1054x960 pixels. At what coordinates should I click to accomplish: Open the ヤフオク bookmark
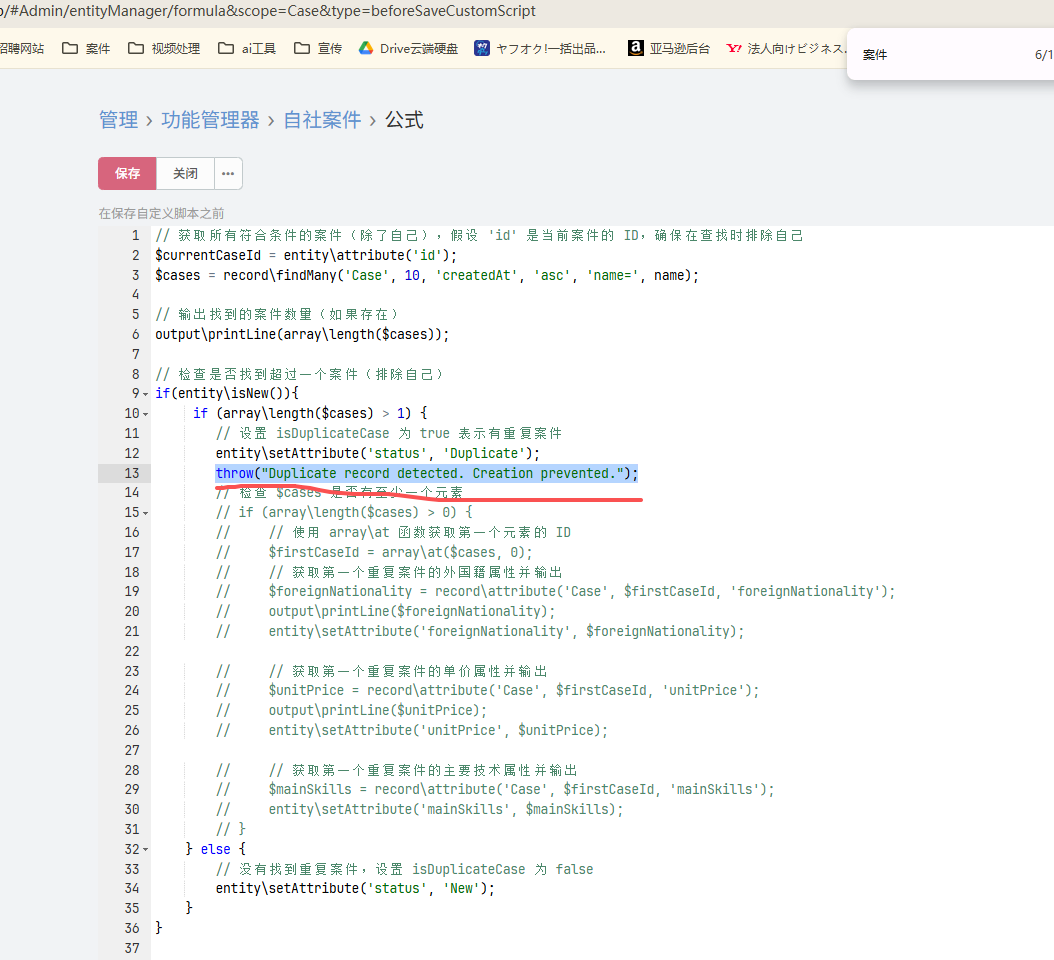pyautogui.click(x=540, y=48)
